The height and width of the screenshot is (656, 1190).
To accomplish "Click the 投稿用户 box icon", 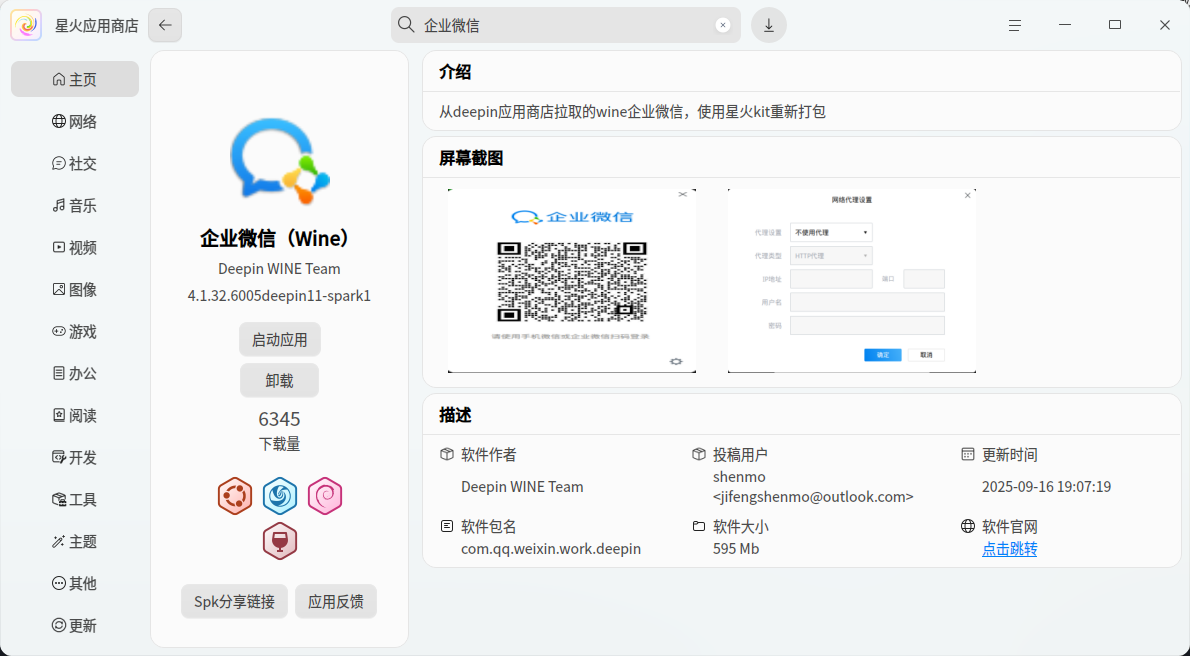I will point(699,454).
